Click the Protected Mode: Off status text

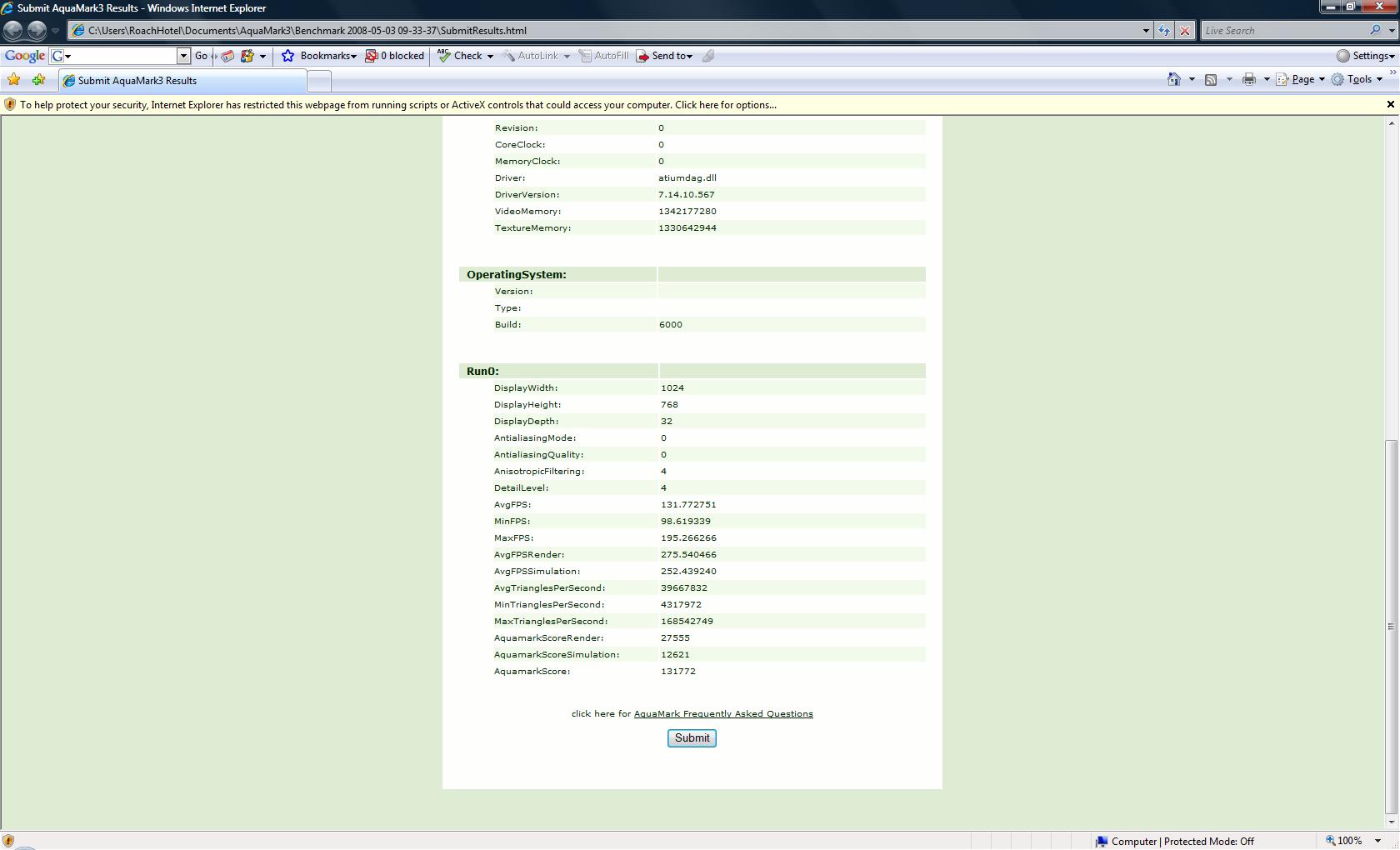pyautogui.click(x=1209, y=842)
